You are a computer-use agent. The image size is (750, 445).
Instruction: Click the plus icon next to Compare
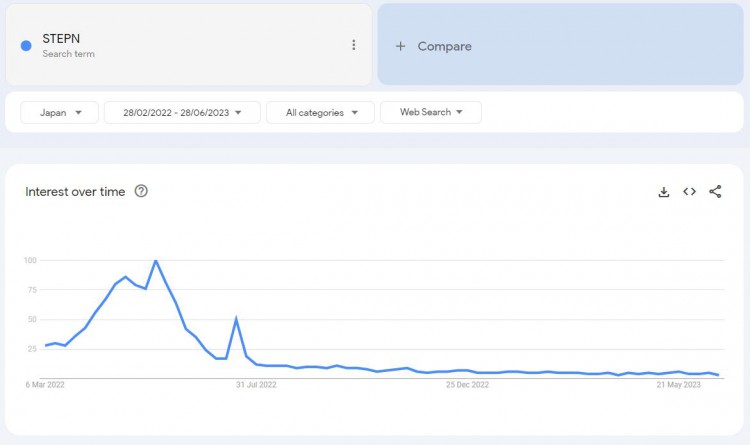tap(400, 46)
